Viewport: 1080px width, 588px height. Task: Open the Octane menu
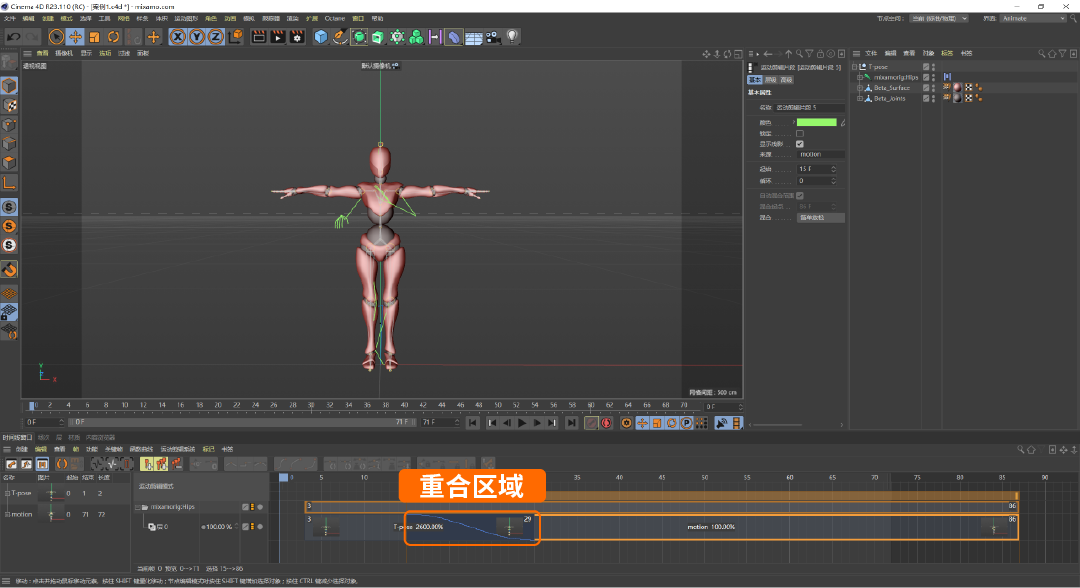pyautogui.click(x=335, y=19)
